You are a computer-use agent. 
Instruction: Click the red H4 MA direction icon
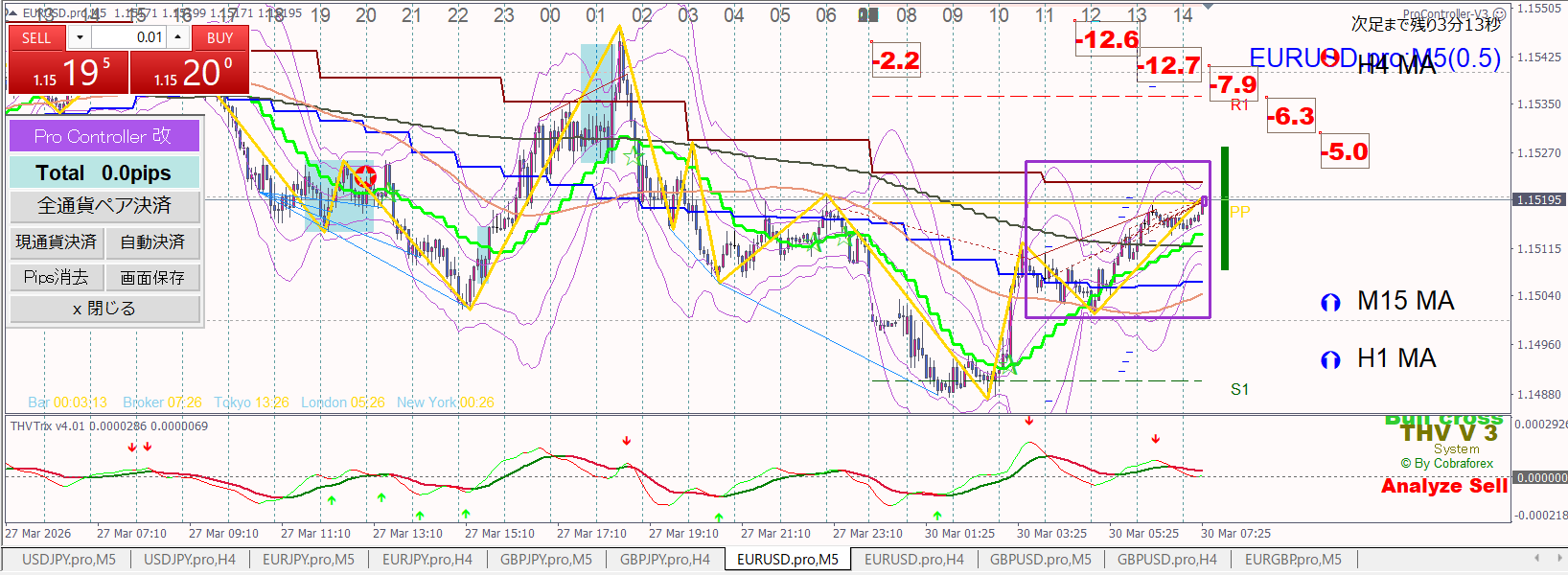coord(1329,58)
